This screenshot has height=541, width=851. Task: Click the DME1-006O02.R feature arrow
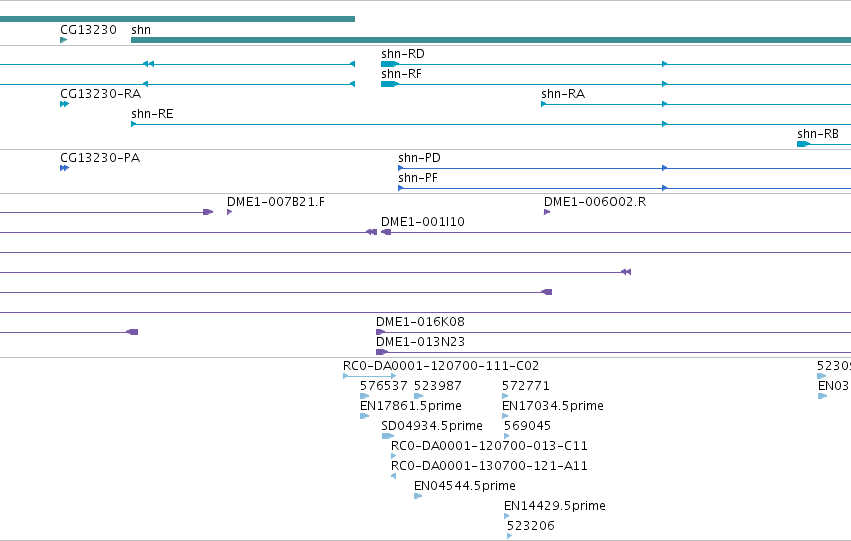coord(547,212)
